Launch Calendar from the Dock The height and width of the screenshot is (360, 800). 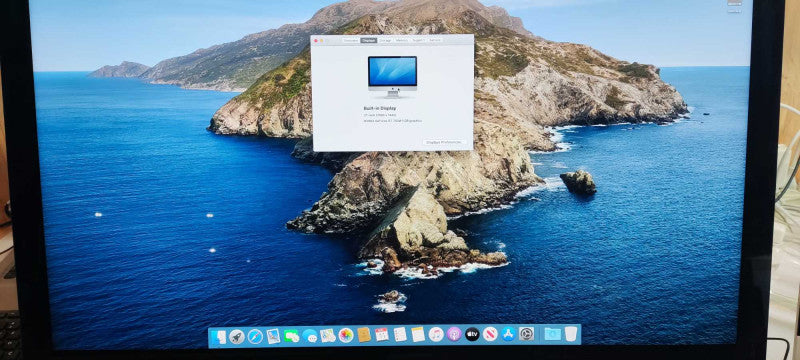point(382,335)
